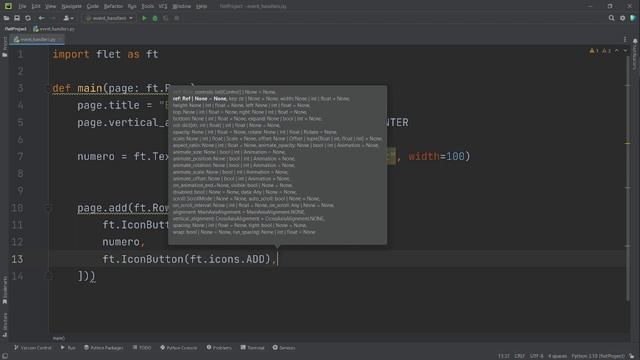This screenshot has width=640, height=360.
Task: Click fold end marker at line 14
Action: point(48,276)
